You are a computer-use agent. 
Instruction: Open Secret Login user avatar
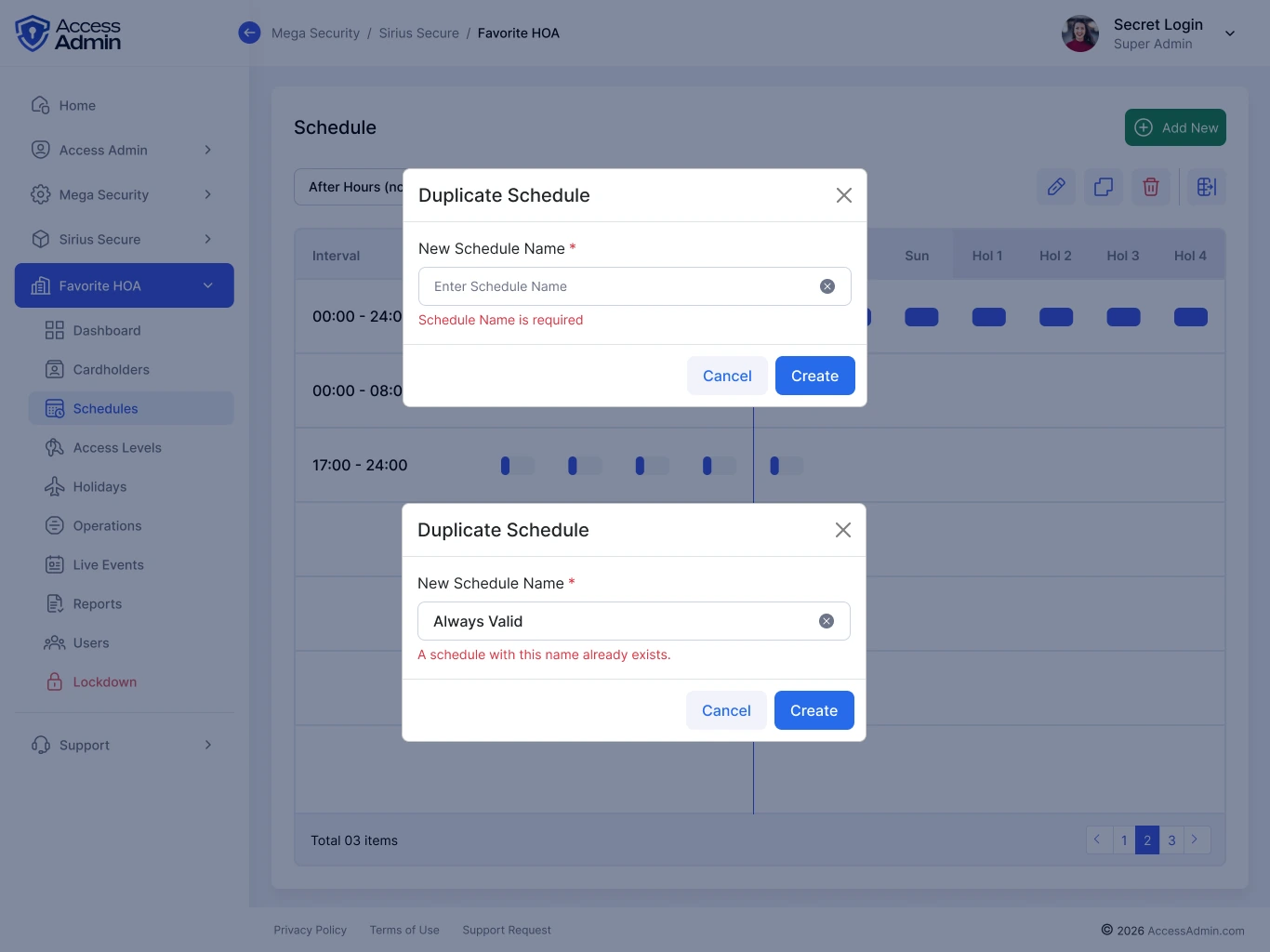[x=1080, y=33]
